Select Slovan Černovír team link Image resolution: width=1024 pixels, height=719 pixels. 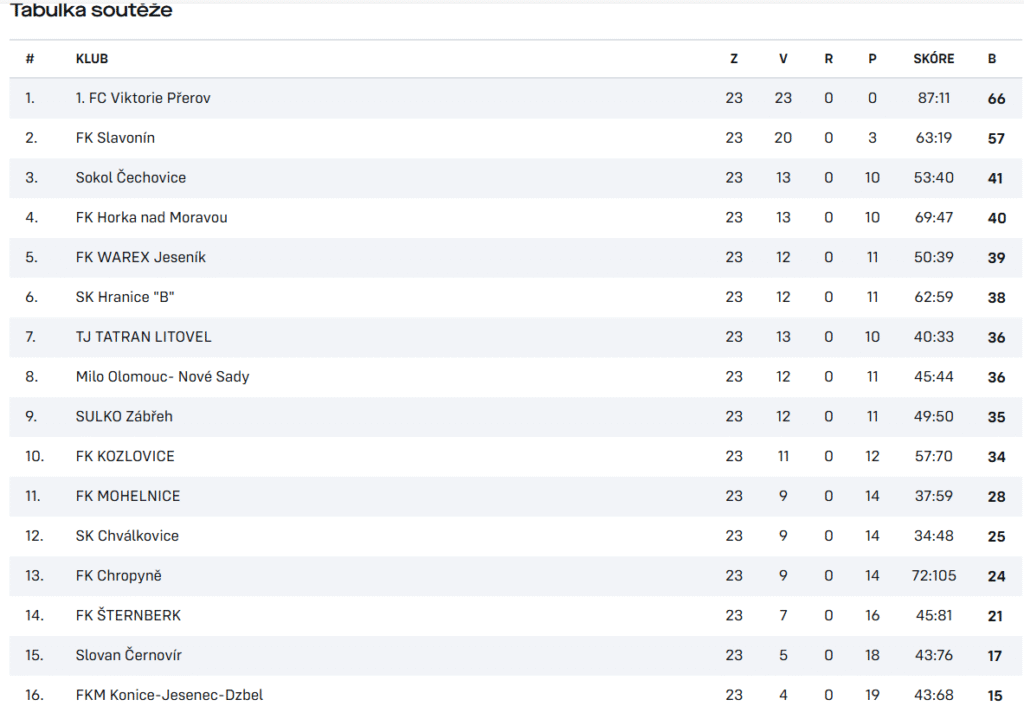[x=129, y=655]
